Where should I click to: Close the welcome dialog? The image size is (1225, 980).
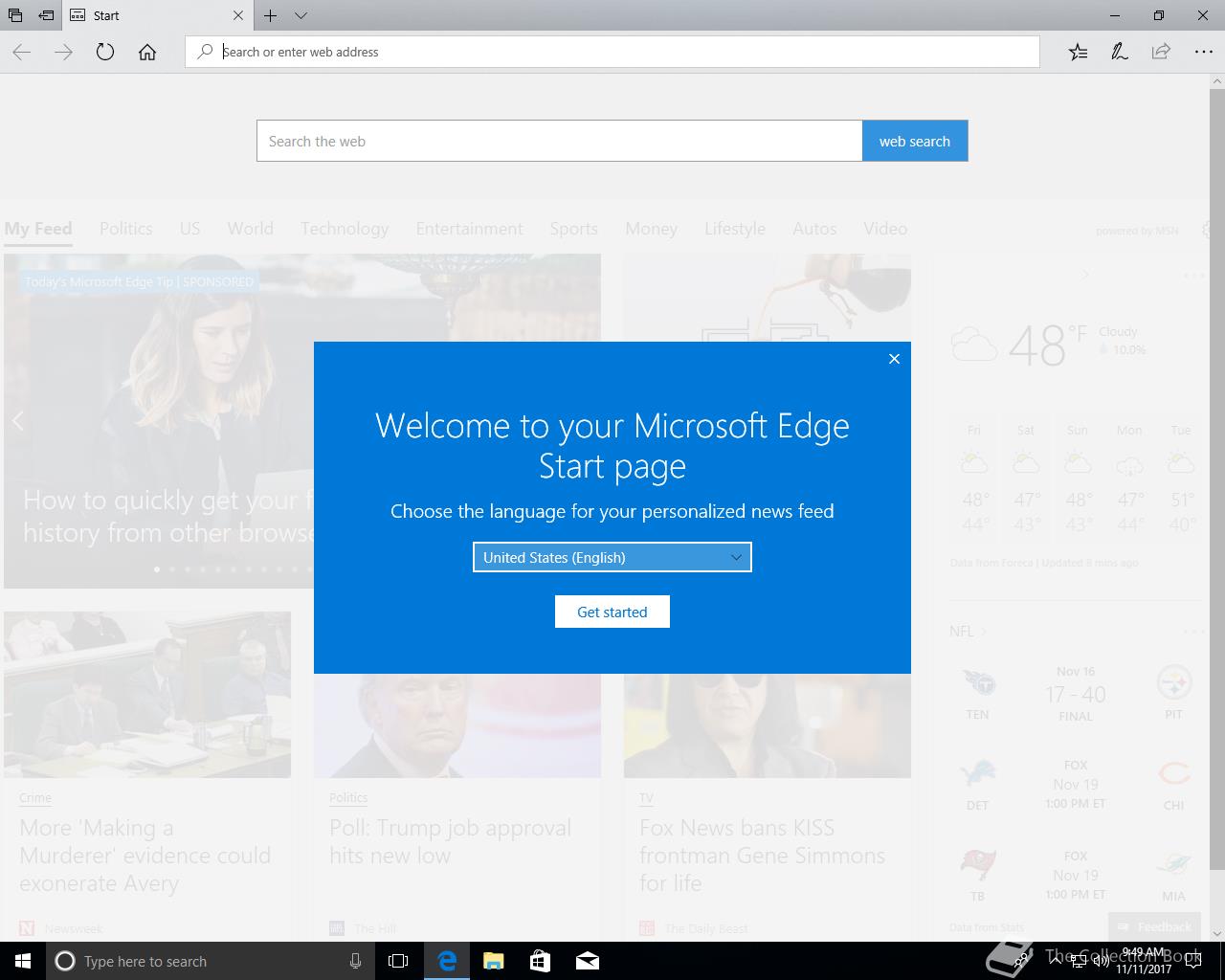pos(894,359)
